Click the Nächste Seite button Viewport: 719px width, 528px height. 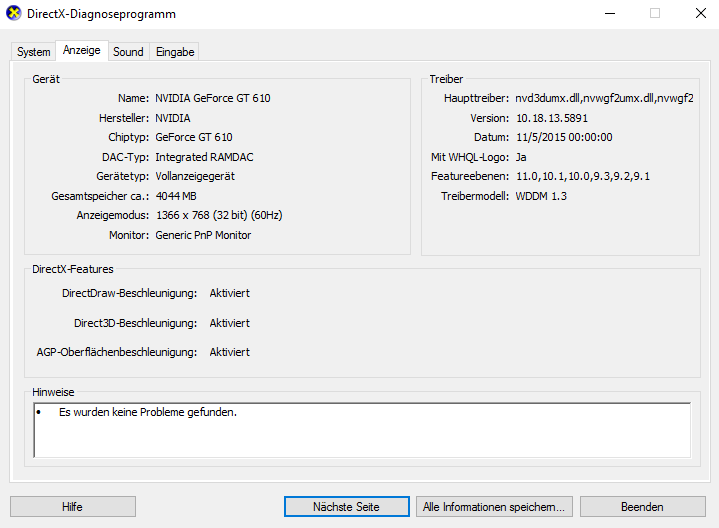346,507
